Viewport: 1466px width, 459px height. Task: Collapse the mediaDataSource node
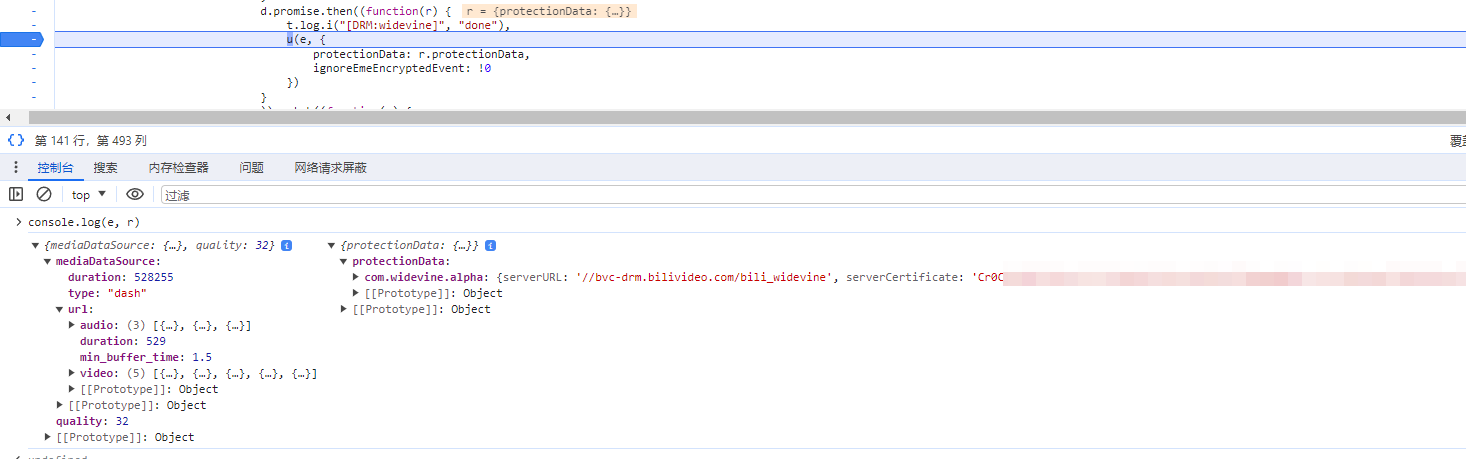(x=48, y=261)
